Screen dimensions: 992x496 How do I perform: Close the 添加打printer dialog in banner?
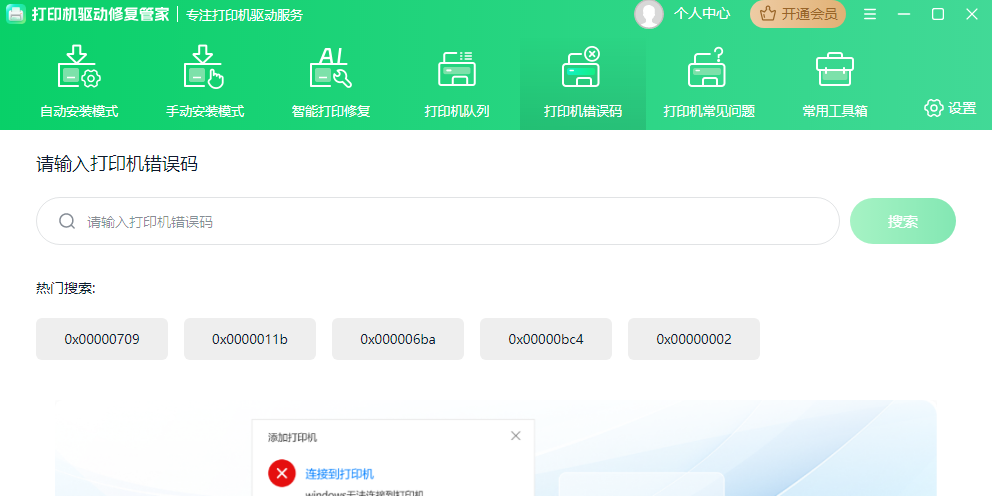tap(516, 436)
